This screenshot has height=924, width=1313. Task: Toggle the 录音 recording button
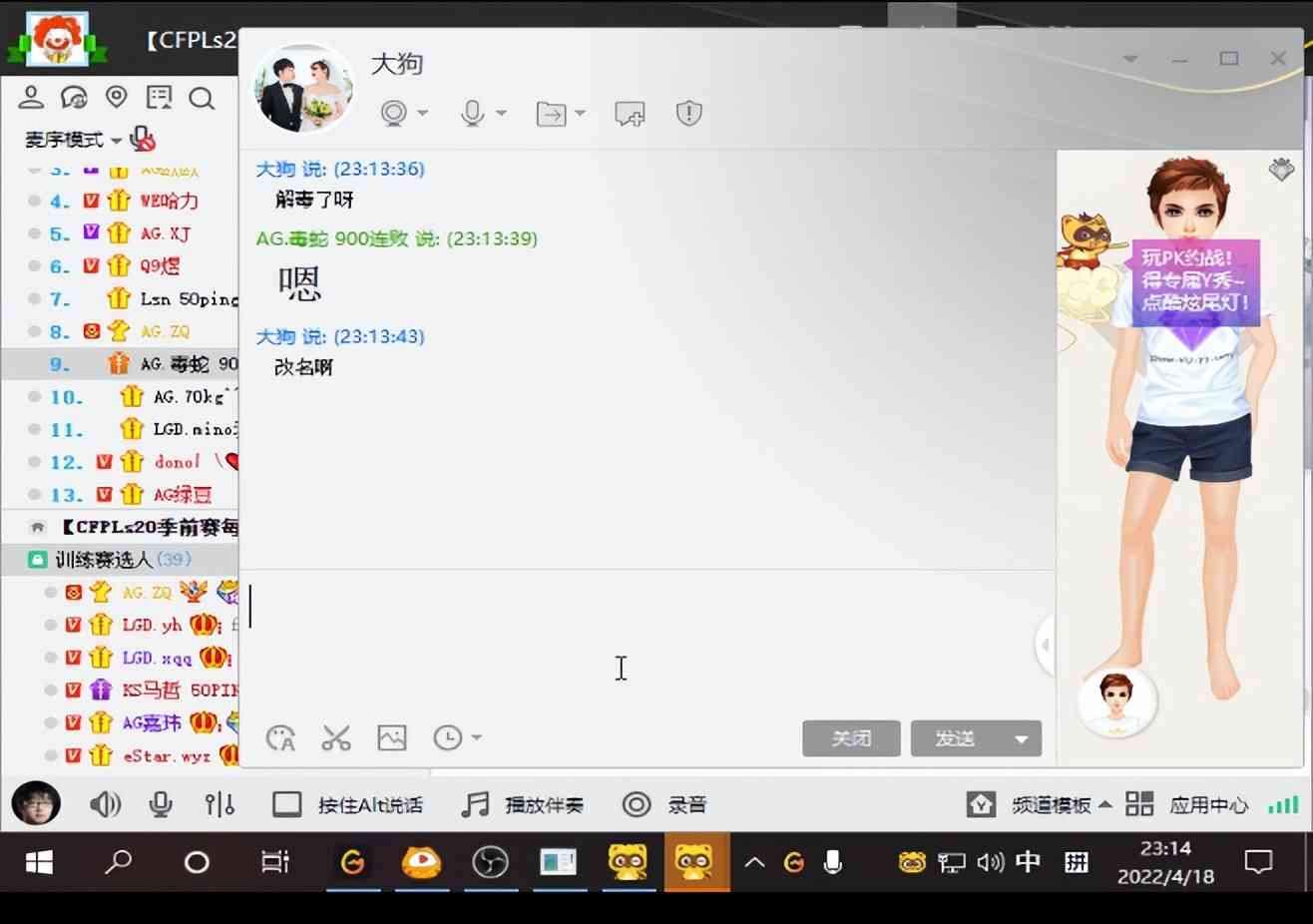[x=664, y=804]
